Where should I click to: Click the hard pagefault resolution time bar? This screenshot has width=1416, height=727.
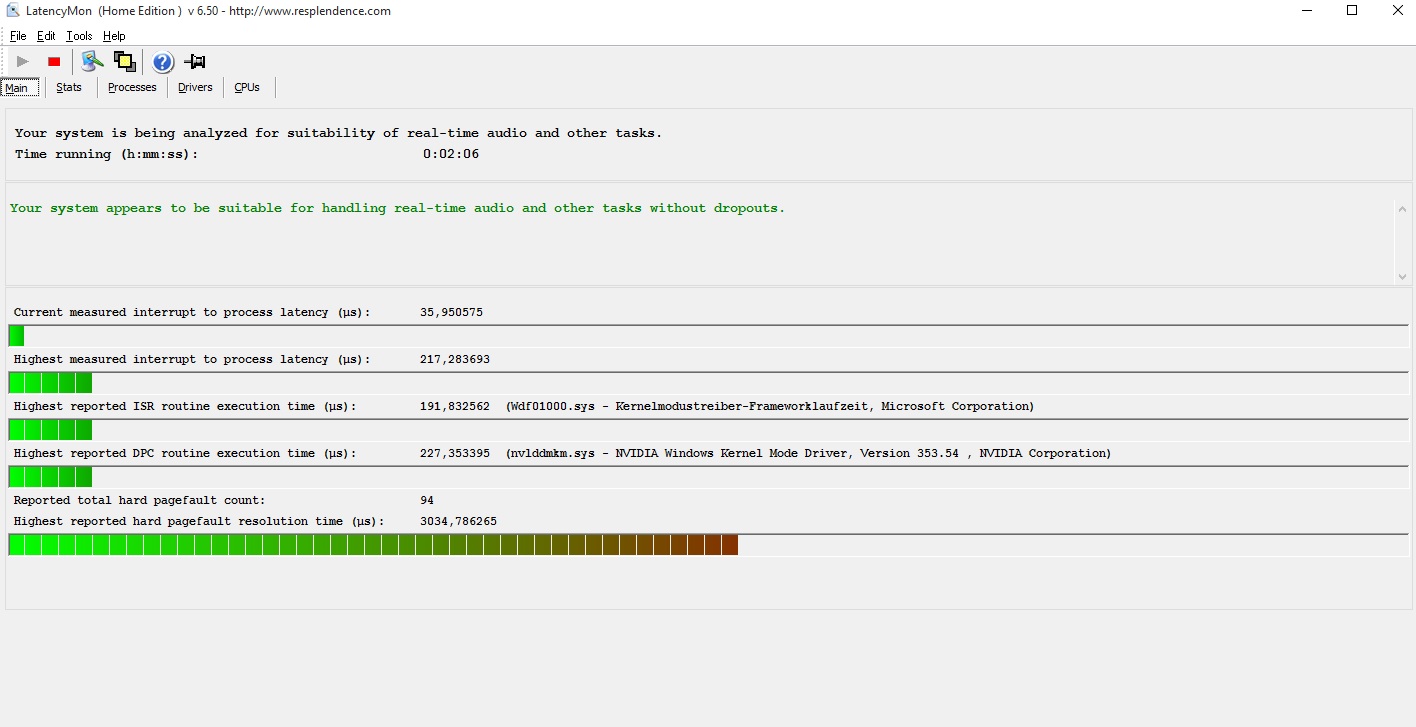[708, 545]
